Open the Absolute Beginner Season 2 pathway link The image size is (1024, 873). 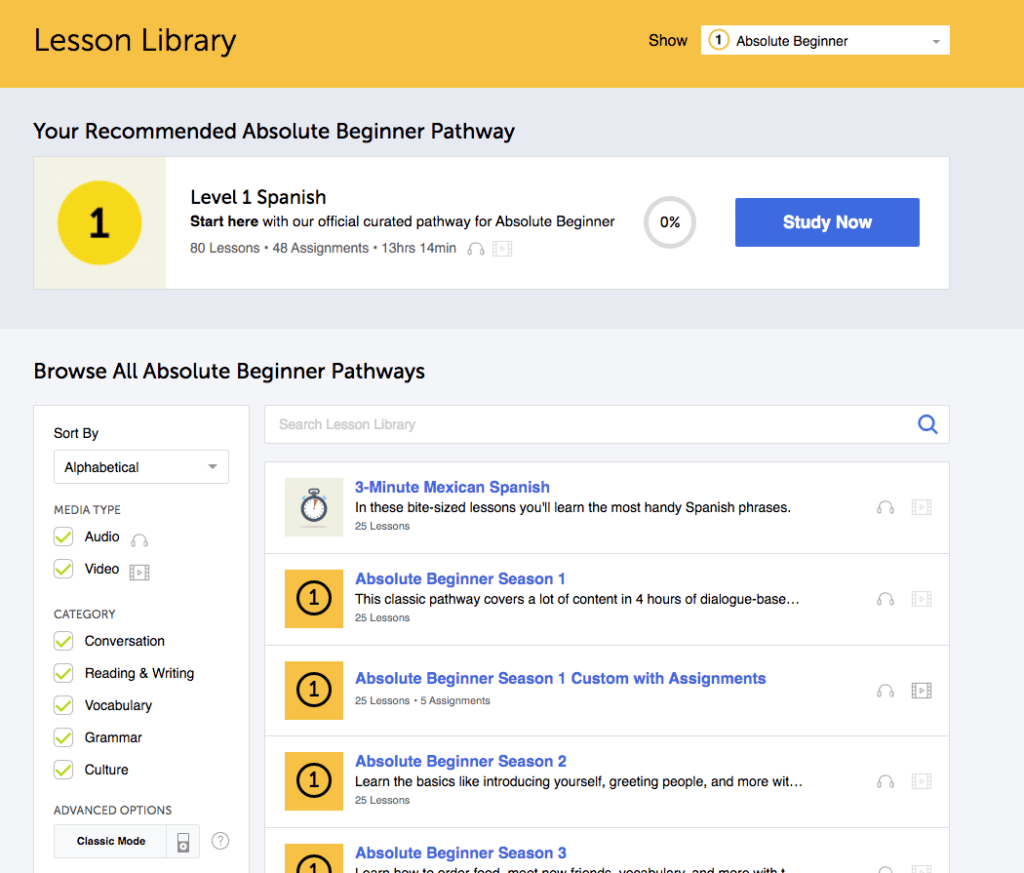pyautogui.click(x=461, y=761)
